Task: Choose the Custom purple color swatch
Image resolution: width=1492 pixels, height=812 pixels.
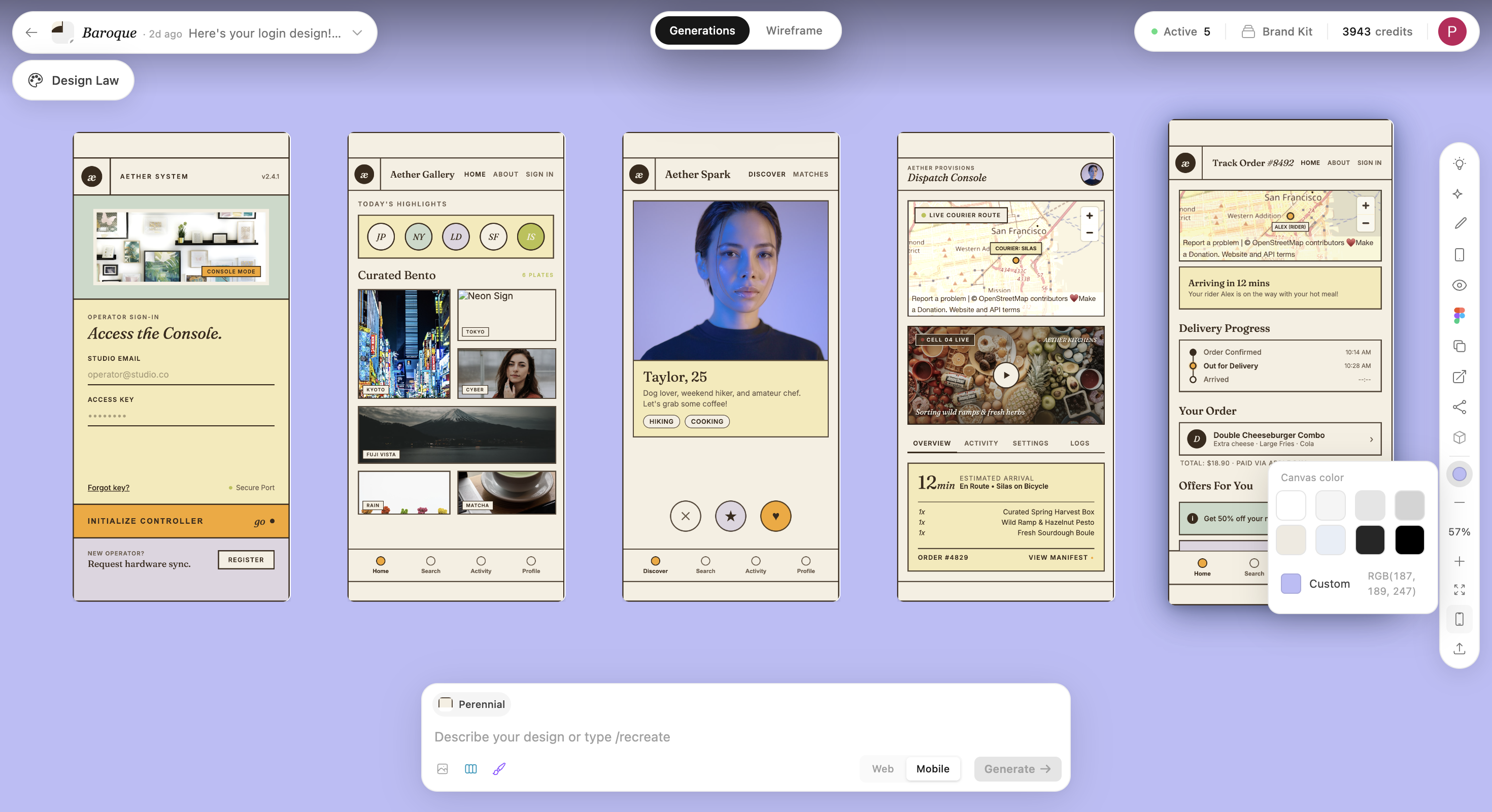Action: (1291, 583)
